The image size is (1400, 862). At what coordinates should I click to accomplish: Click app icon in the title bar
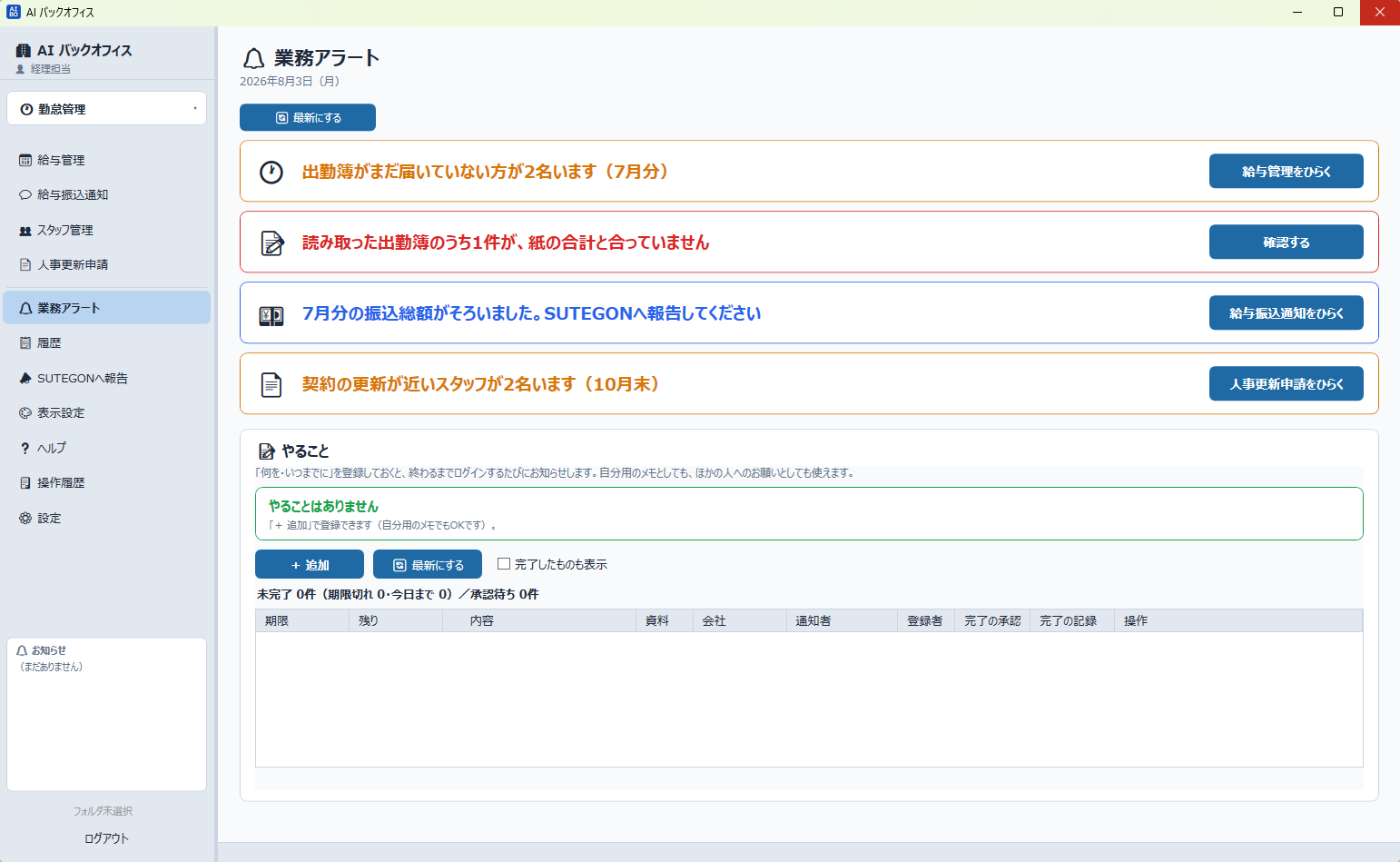13,12
